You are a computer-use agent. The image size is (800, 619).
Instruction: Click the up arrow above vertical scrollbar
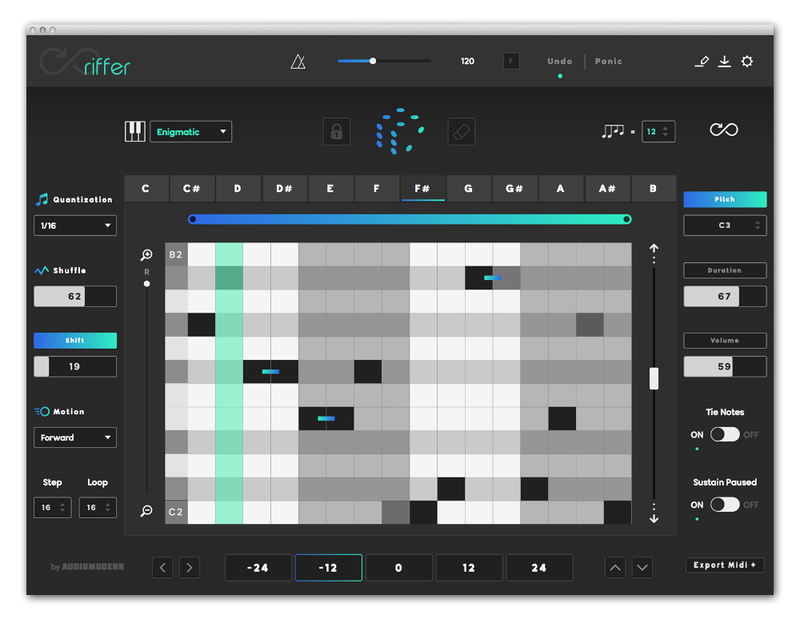[x=654, y=249]
